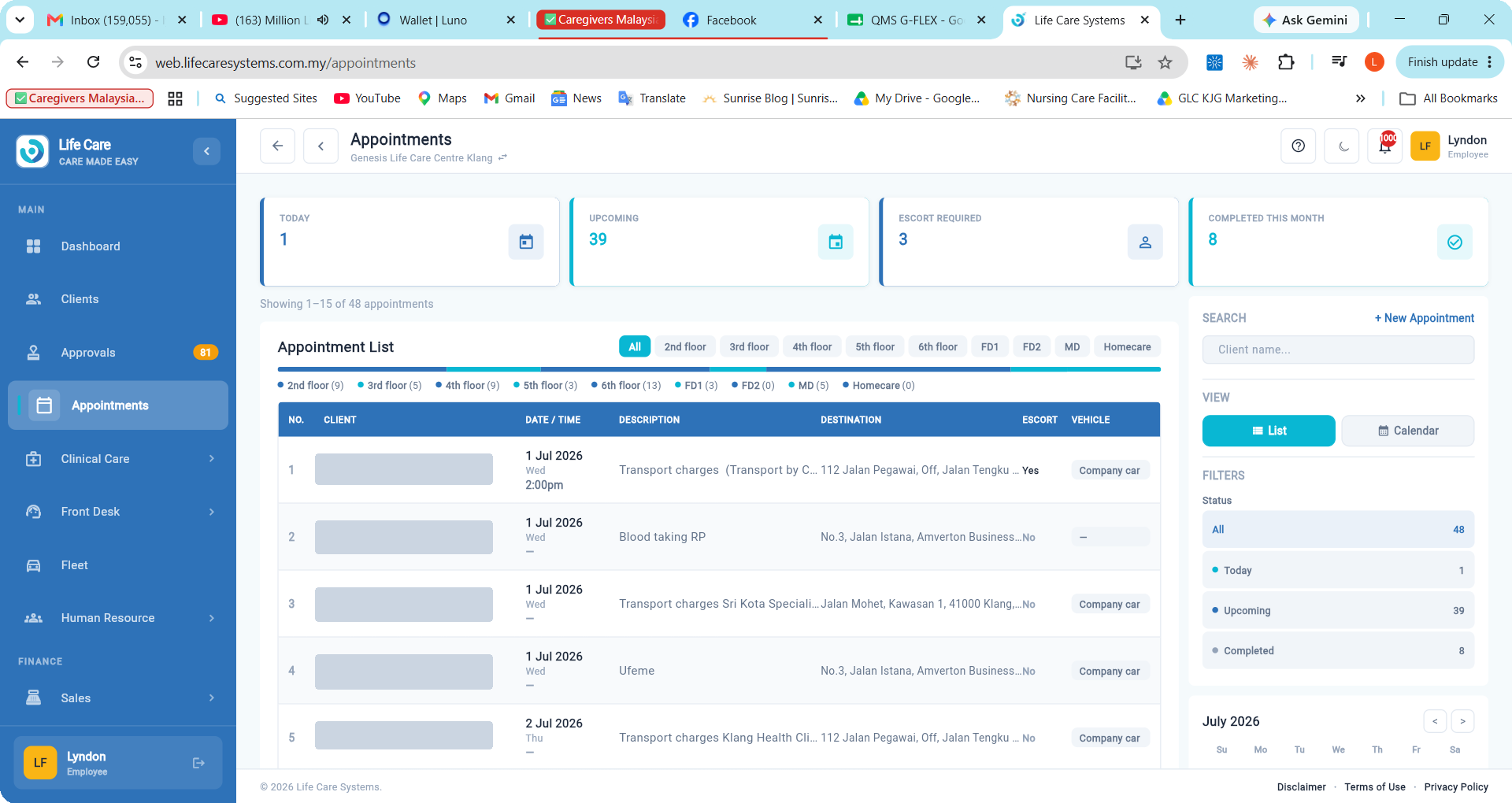Select the List view button
Image resolution: width=1512 pixels, height=803 pixels.
point(1269,431)
